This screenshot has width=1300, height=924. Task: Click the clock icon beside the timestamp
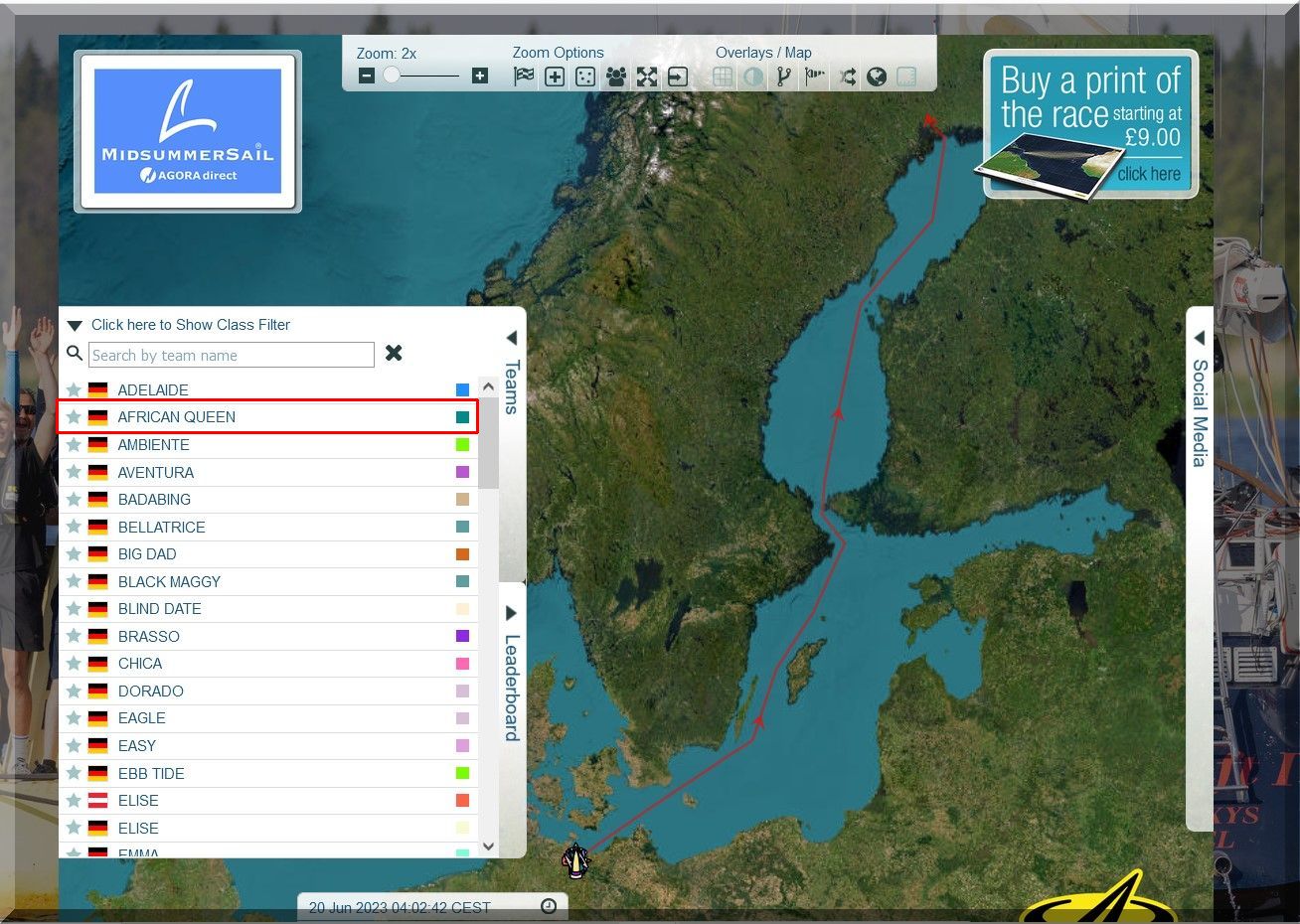point(549,906)
